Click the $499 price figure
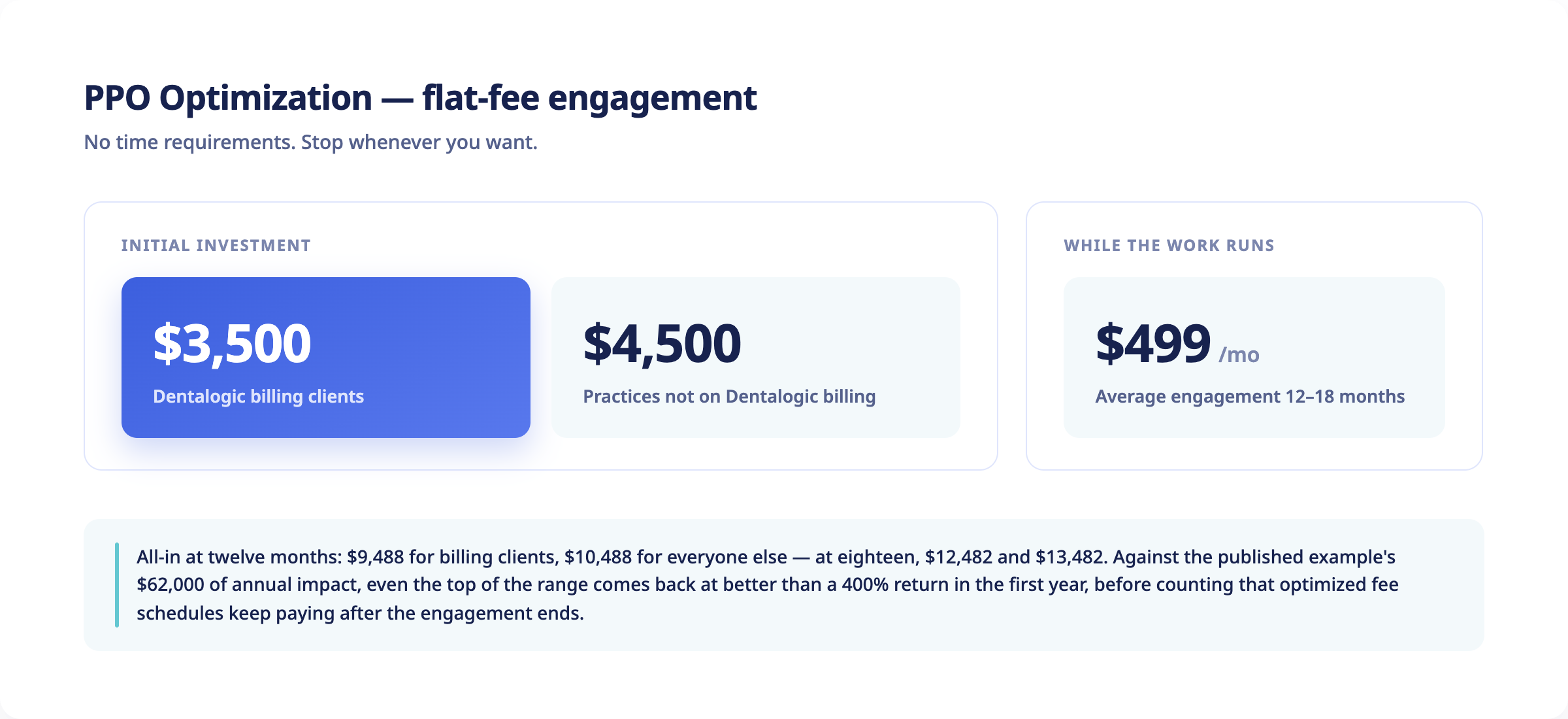The image size is (1568, 719). [1153, 343]
